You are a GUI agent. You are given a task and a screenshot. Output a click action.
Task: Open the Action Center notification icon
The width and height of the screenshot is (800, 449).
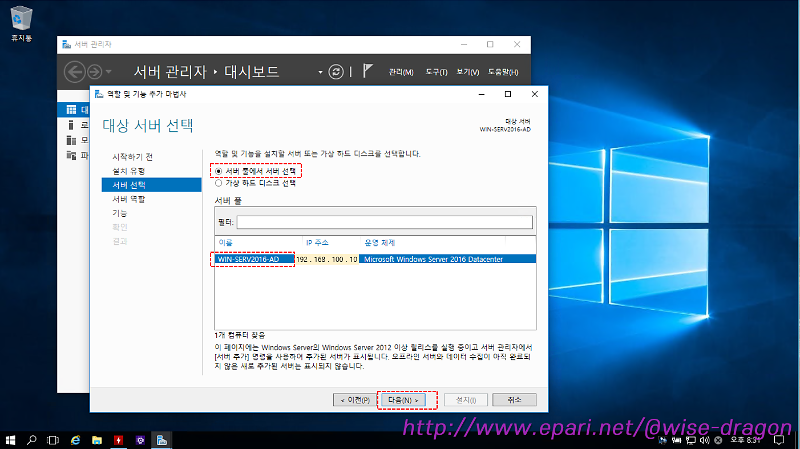coord(779,440)
